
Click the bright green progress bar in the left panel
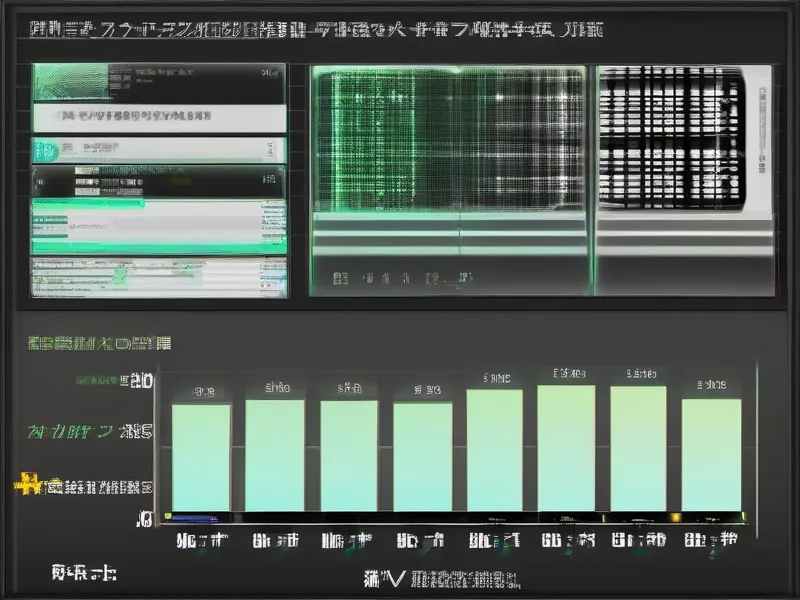(88, 204)
